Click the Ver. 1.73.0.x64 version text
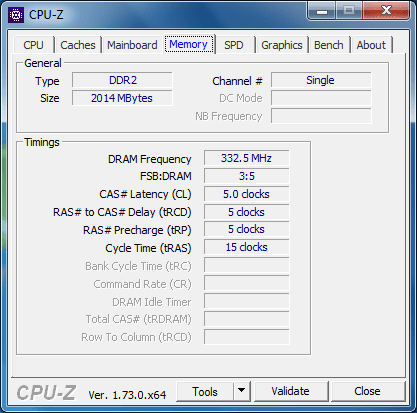The height and width of the screenshot is (413, 417). [127, 395]
